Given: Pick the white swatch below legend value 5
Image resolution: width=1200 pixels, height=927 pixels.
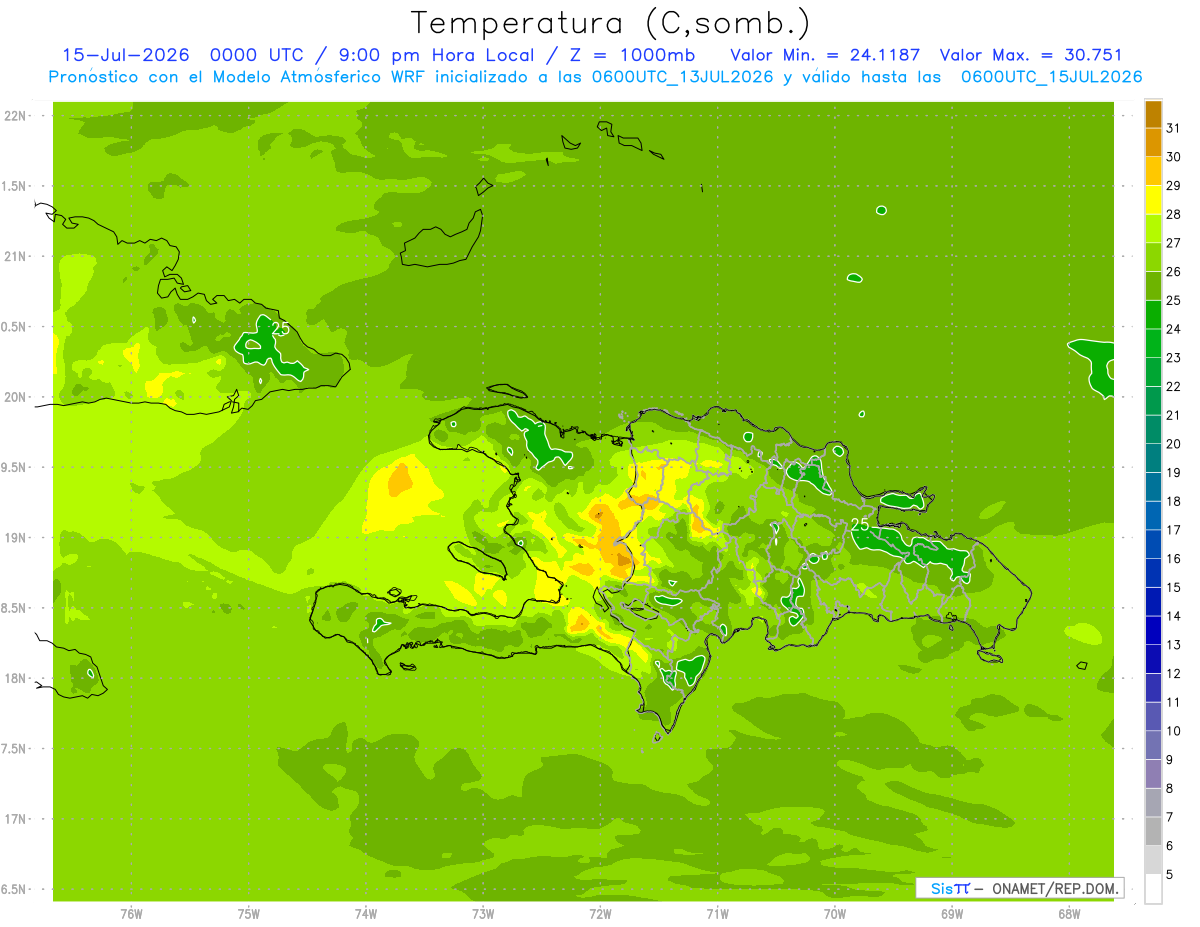Looking at the screenshot, I should tap(1153, 889).
